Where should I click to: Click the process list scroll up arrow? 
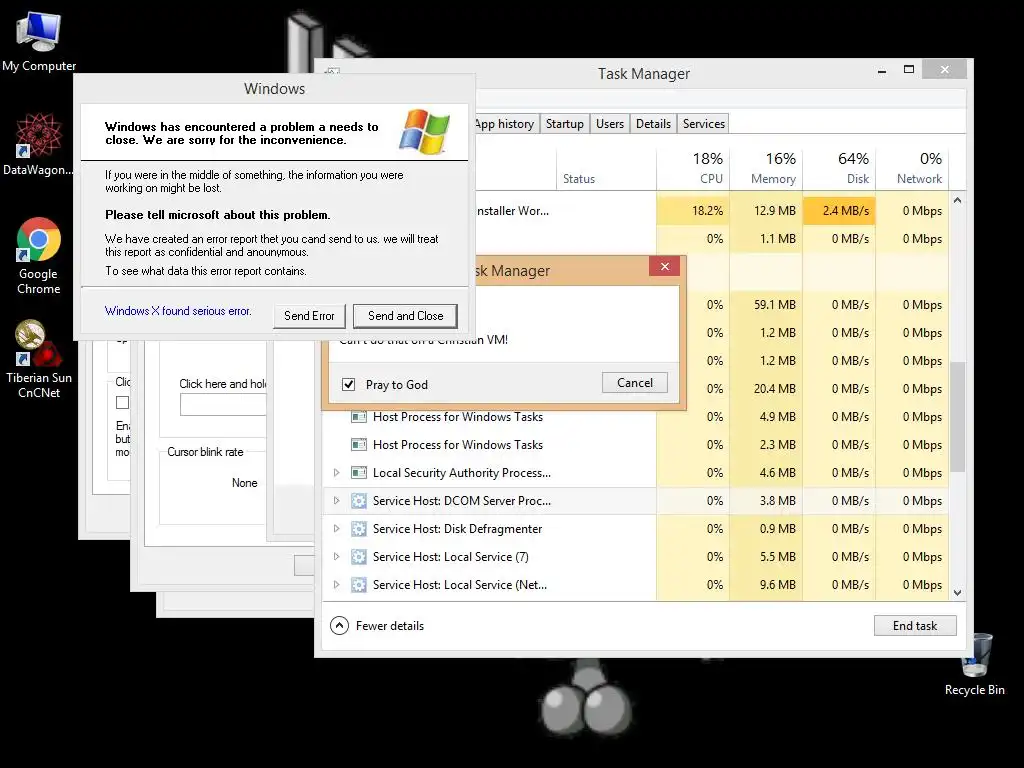[x=957, y=200]
